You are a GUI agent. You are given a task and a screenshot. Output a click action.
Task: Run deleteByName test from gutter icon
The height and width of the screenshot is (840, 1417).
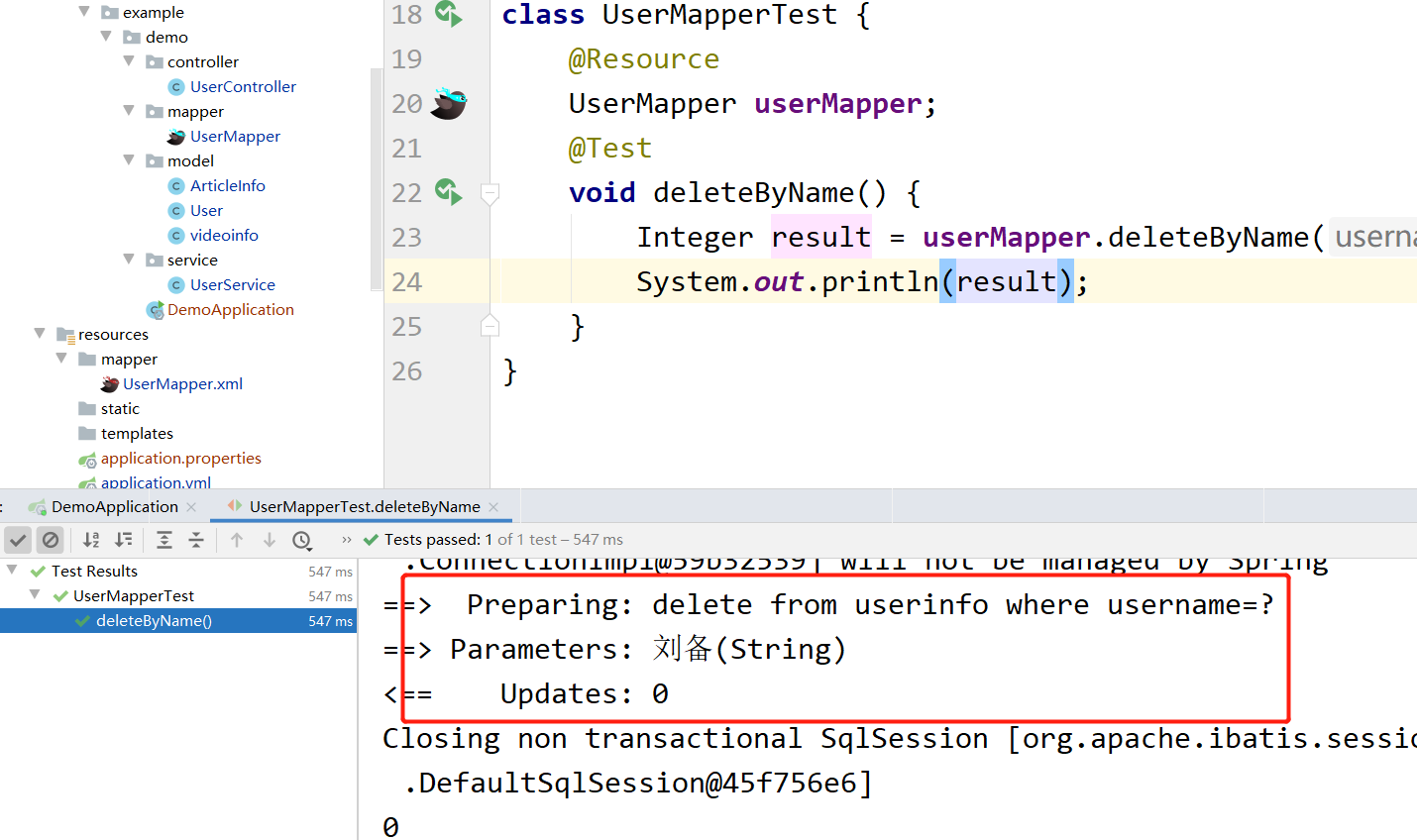pos(449,191)
